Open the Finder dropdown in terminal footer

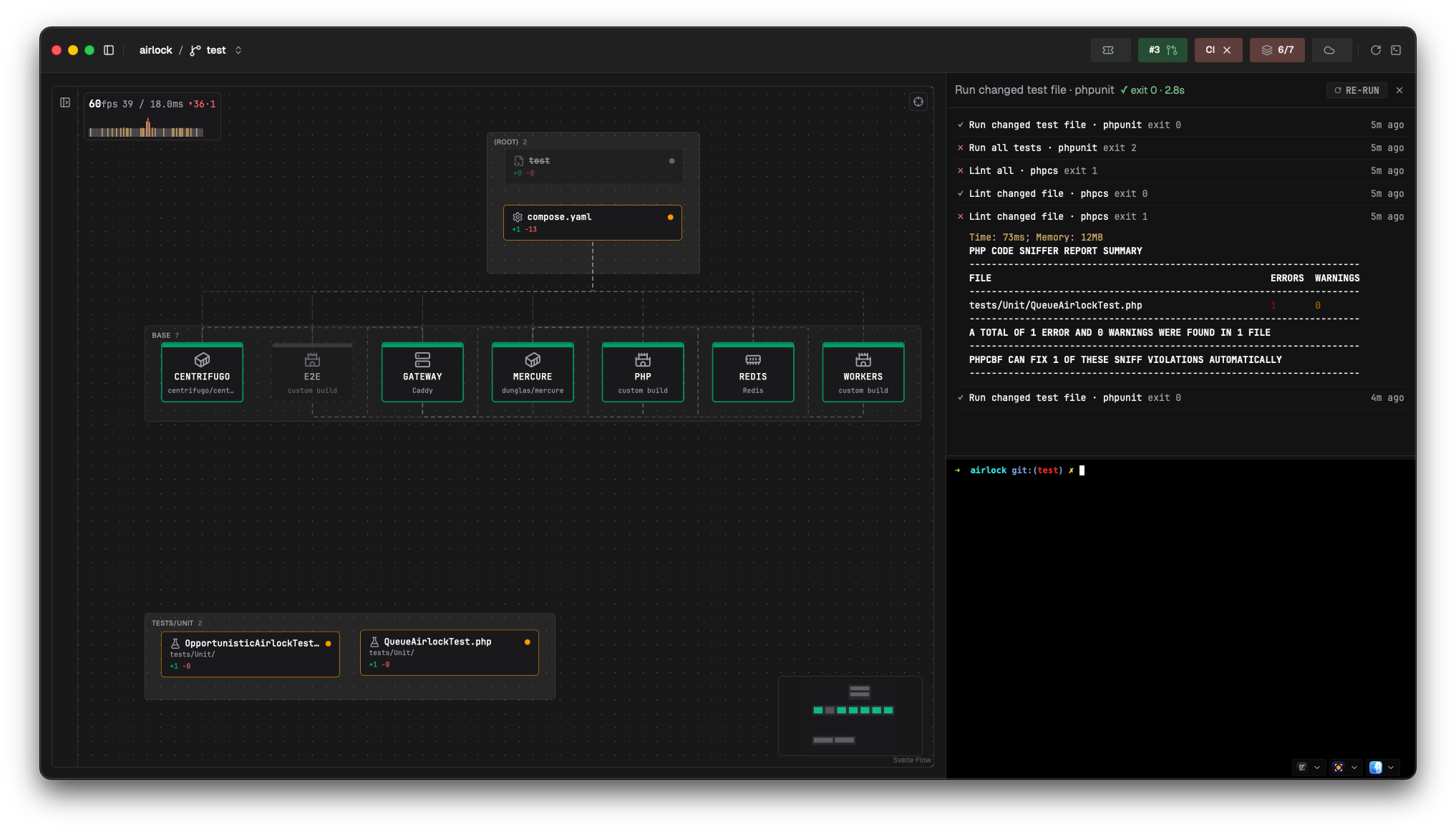point(1391,768)
